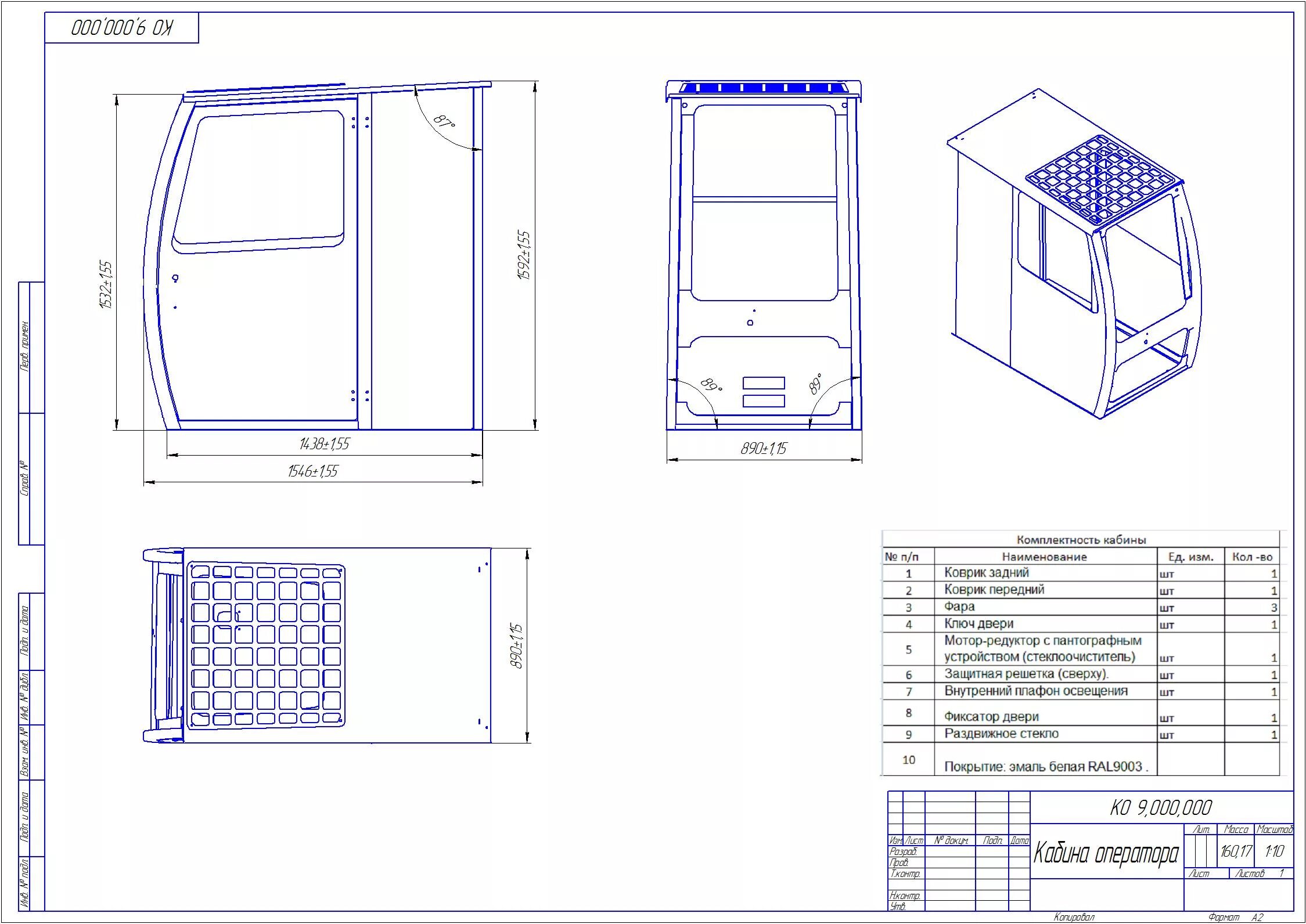Click 'Раздвижное стекло' table entry
Viewport: 1306px width, 924px height.
click(1001, 734)
